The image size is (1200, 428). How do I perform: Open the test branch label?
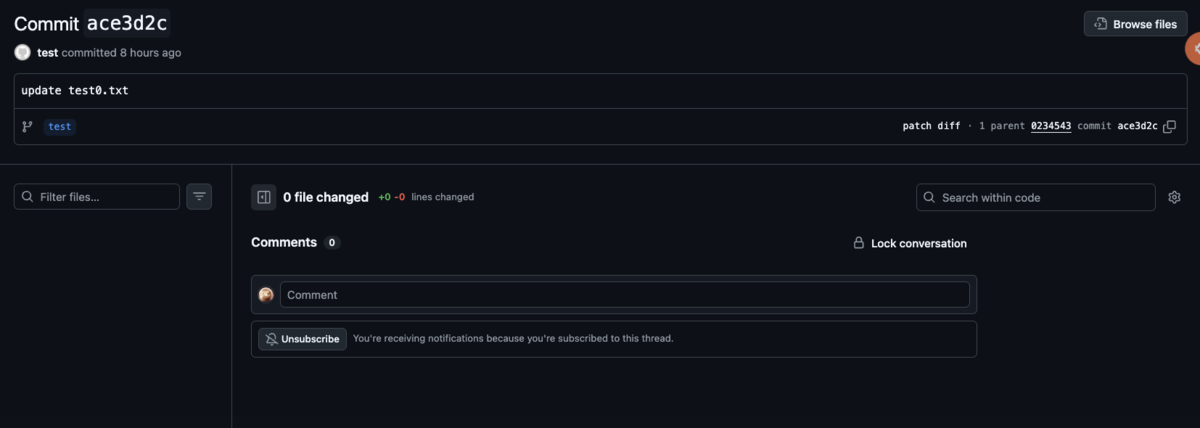pos(60,127)
